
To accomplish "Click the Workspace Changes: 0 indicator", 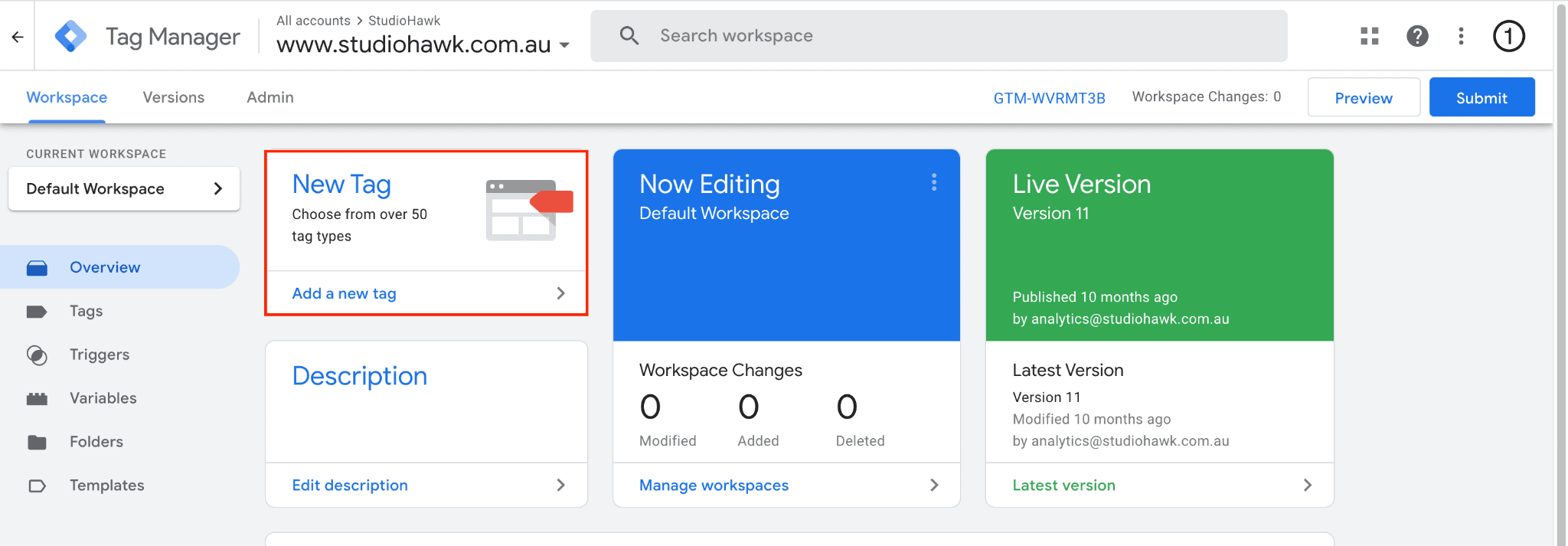I will point(1206,96).
